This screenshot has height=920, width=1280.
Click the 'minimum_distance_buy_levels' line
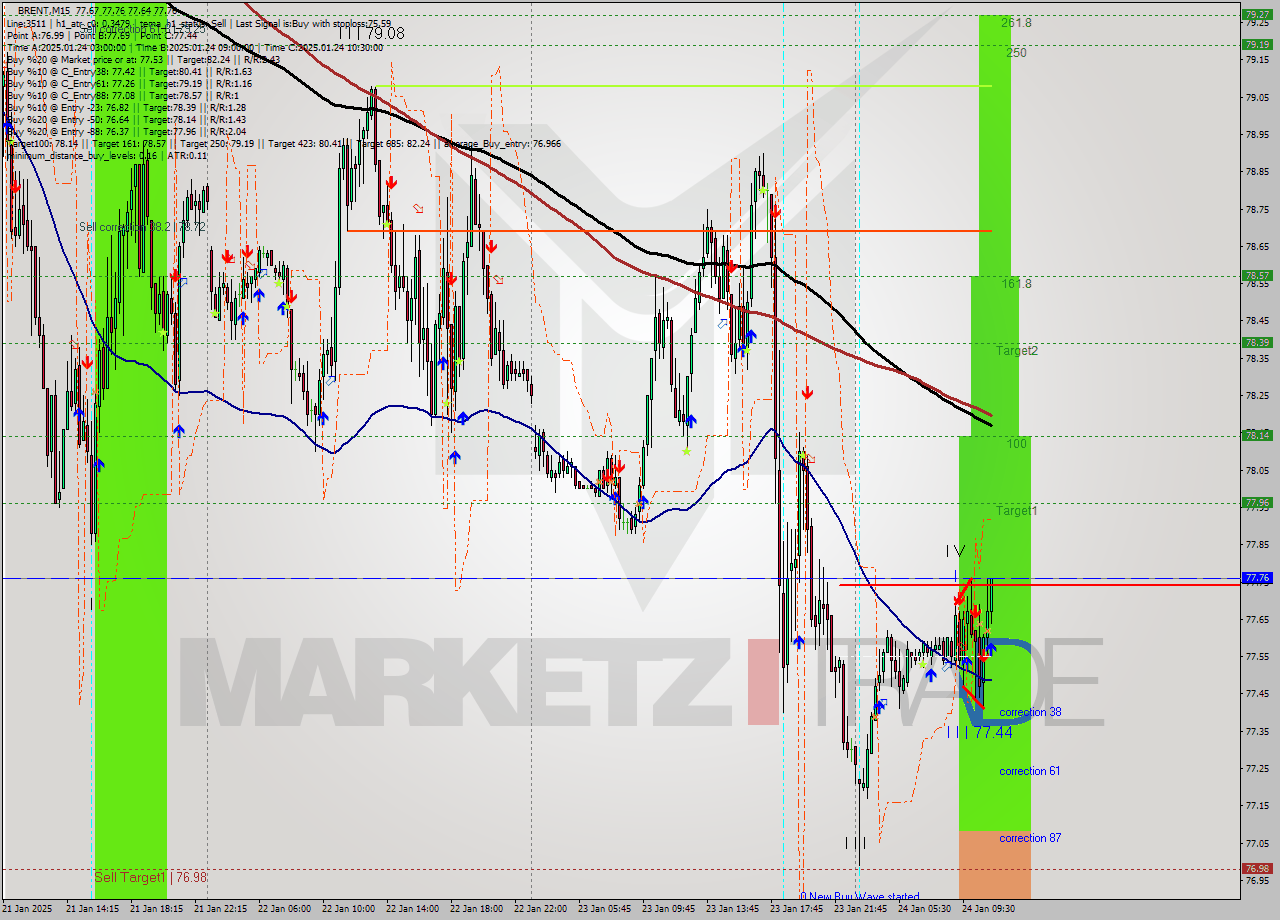click(106, 155)
